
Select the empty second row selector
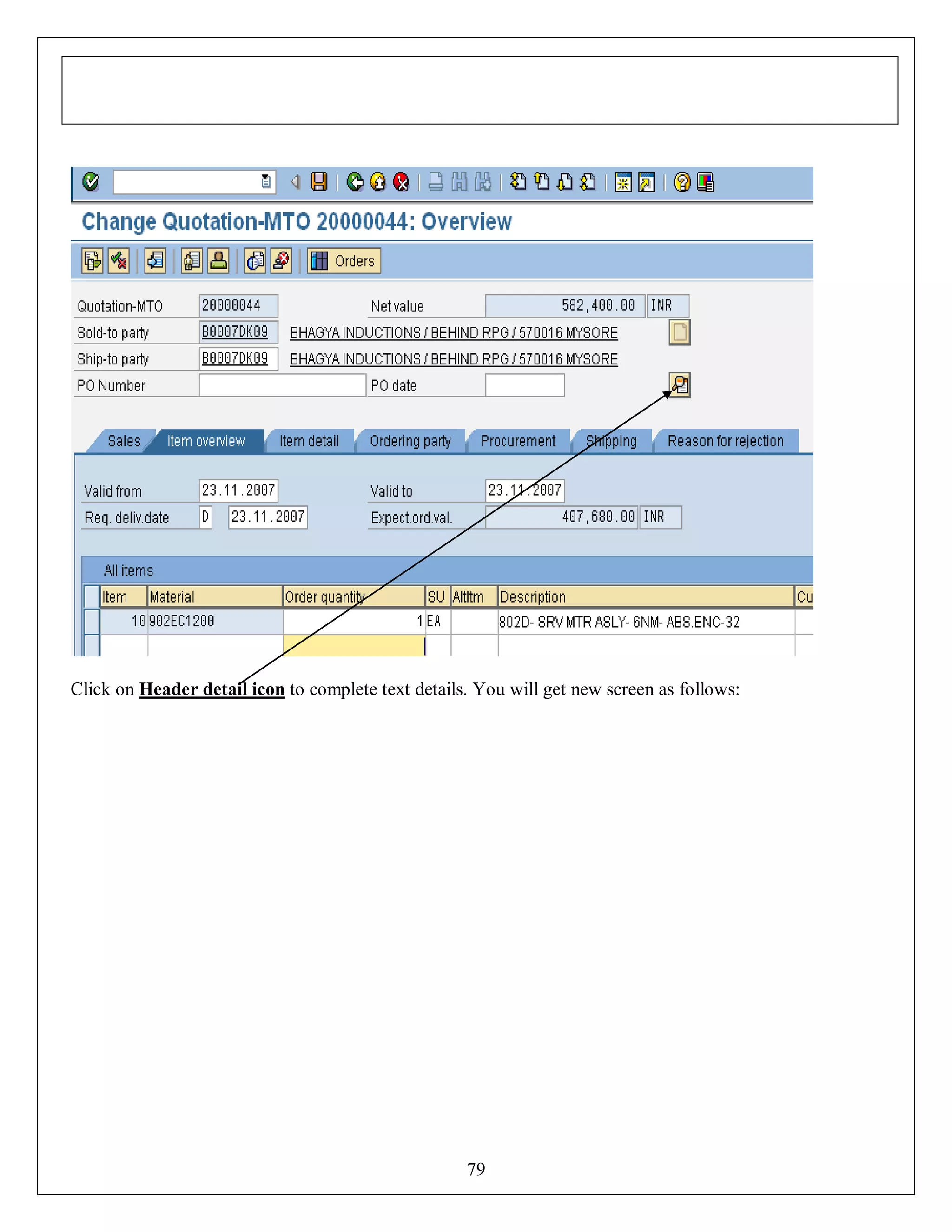92,645
